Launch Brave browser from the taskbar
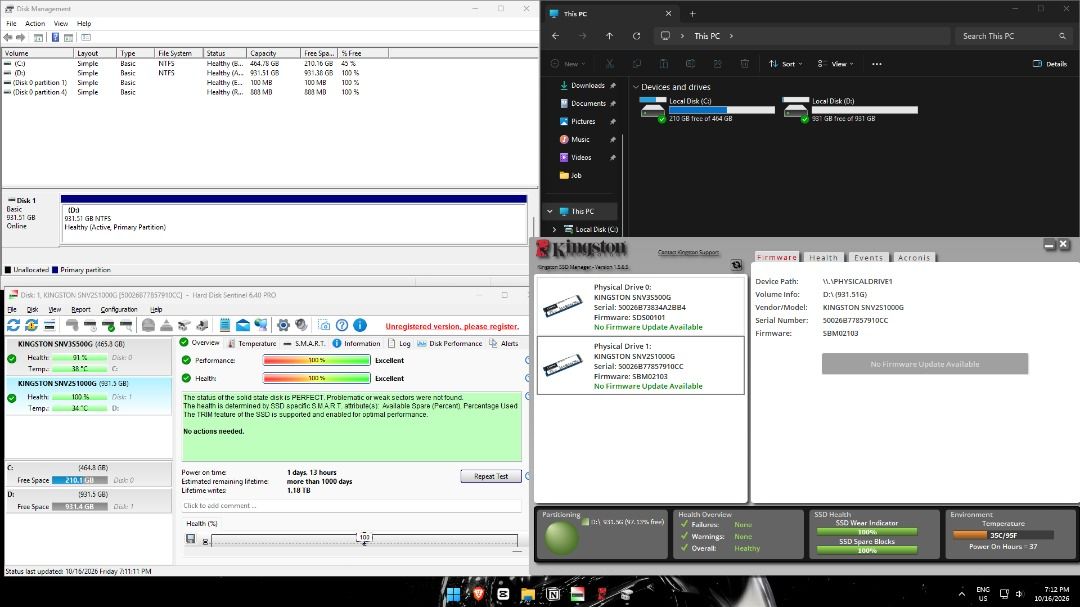 (x=478, y=594)
